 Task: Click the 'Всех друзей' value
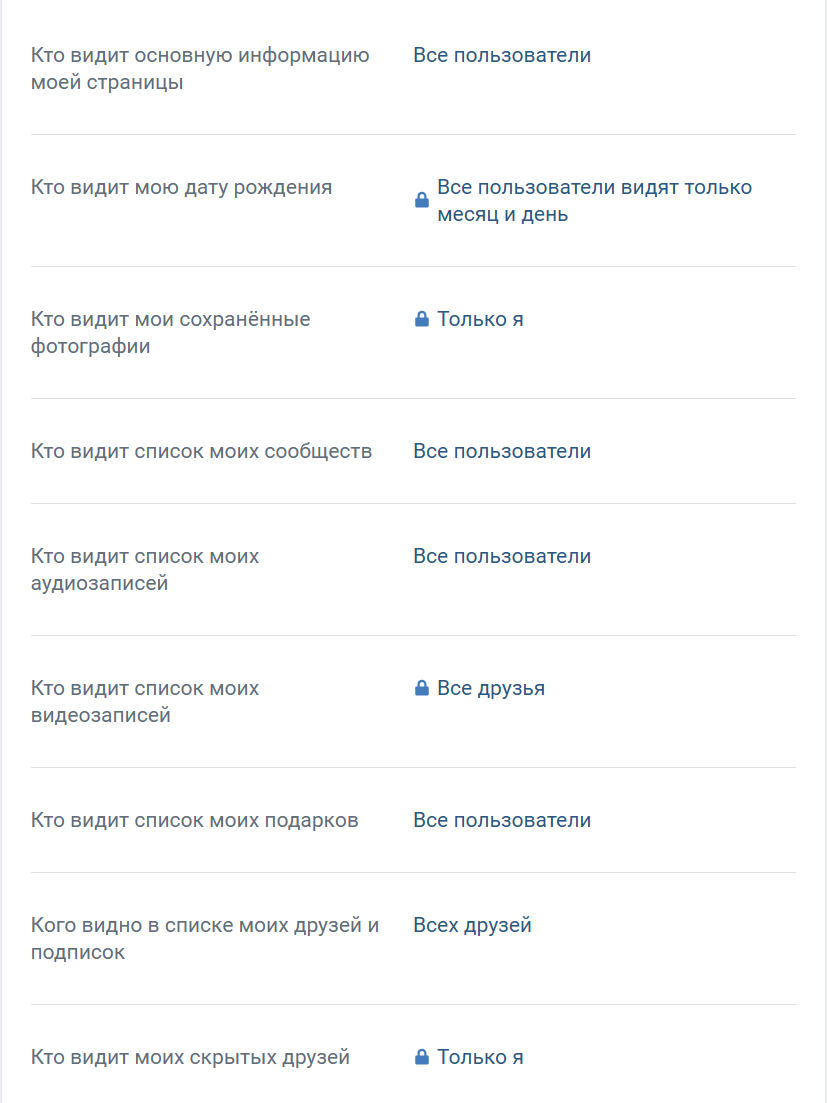click(472, 925)
